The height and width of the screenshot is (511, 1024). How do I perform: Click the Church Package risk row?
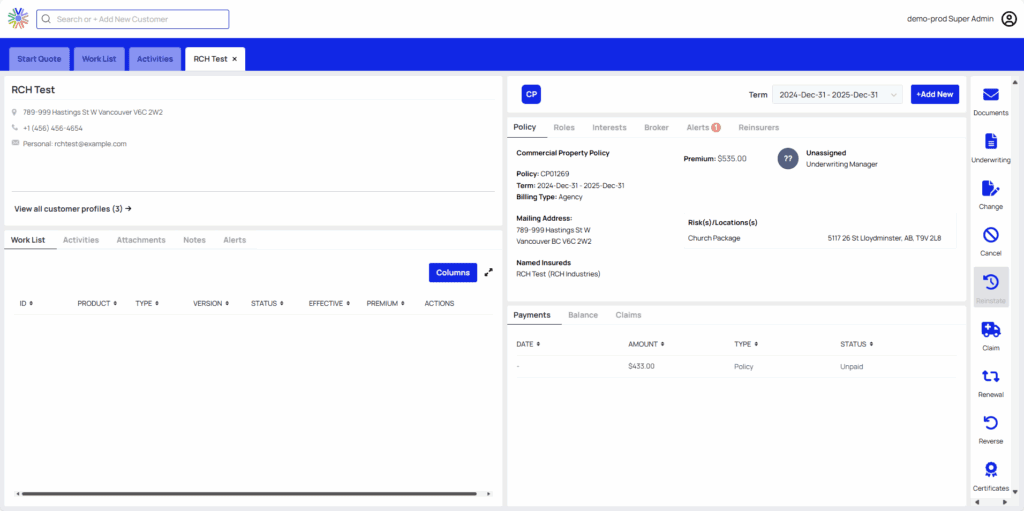pyautogui.click(x=820, y=239)
